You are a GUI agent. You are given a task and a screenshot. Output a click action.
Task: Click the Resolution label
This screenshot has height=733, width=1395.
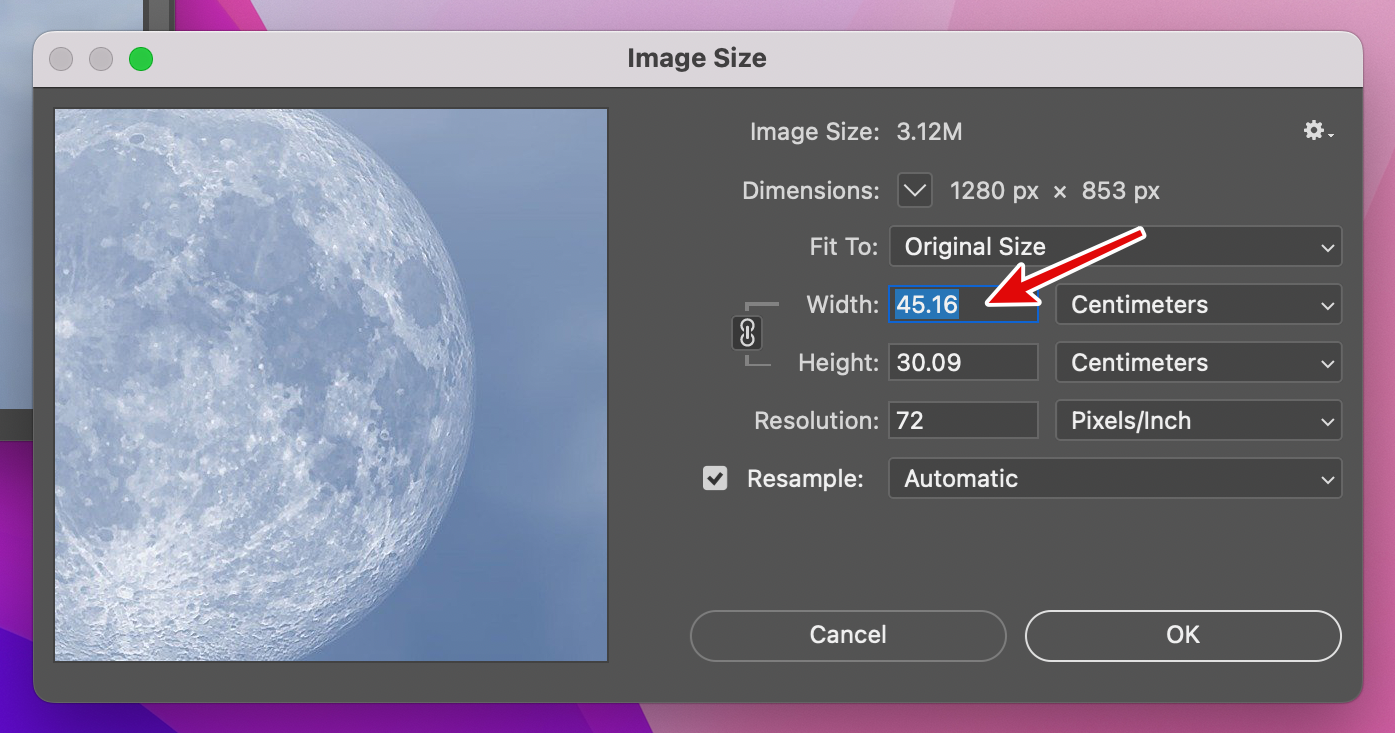817,421
